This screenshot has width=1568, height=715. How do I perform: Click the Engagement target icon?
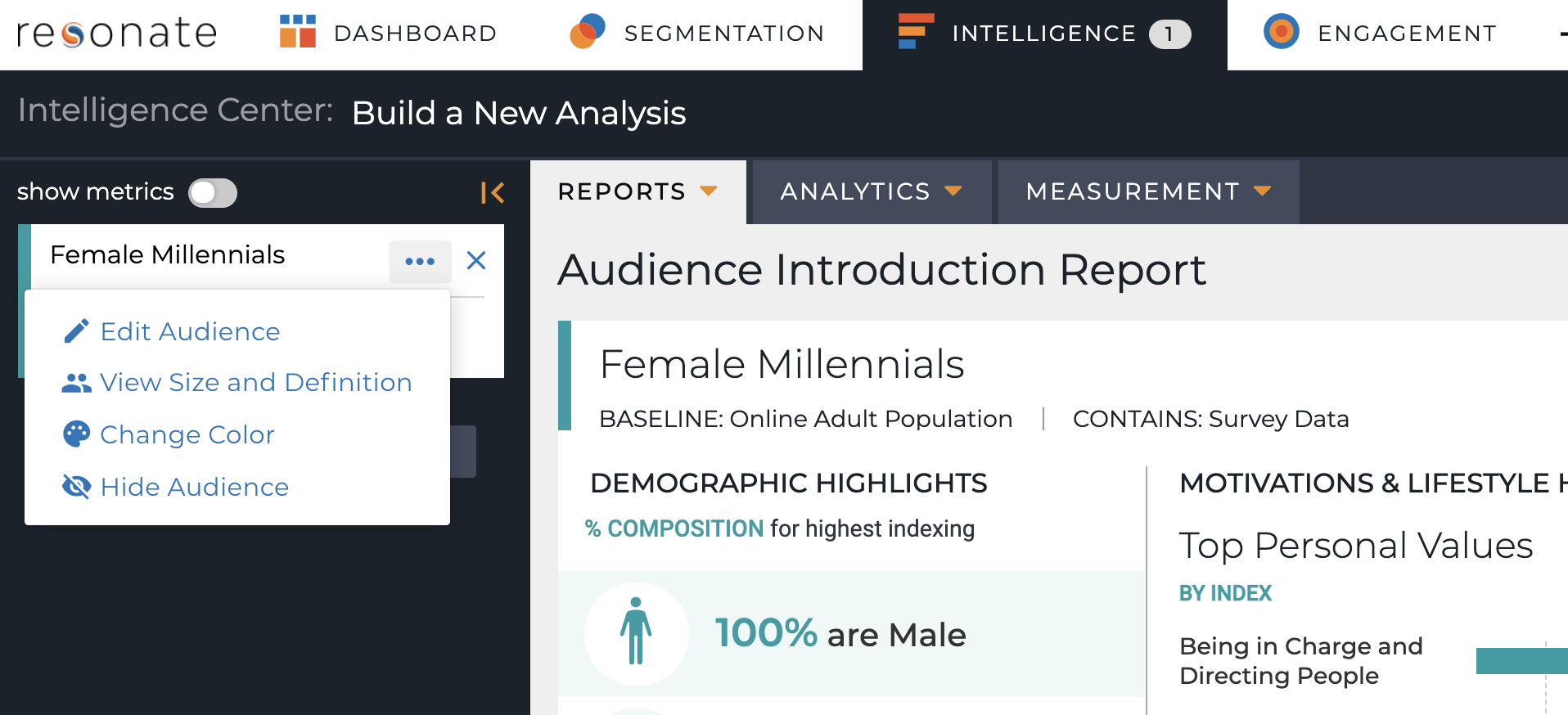point(1282,32)
